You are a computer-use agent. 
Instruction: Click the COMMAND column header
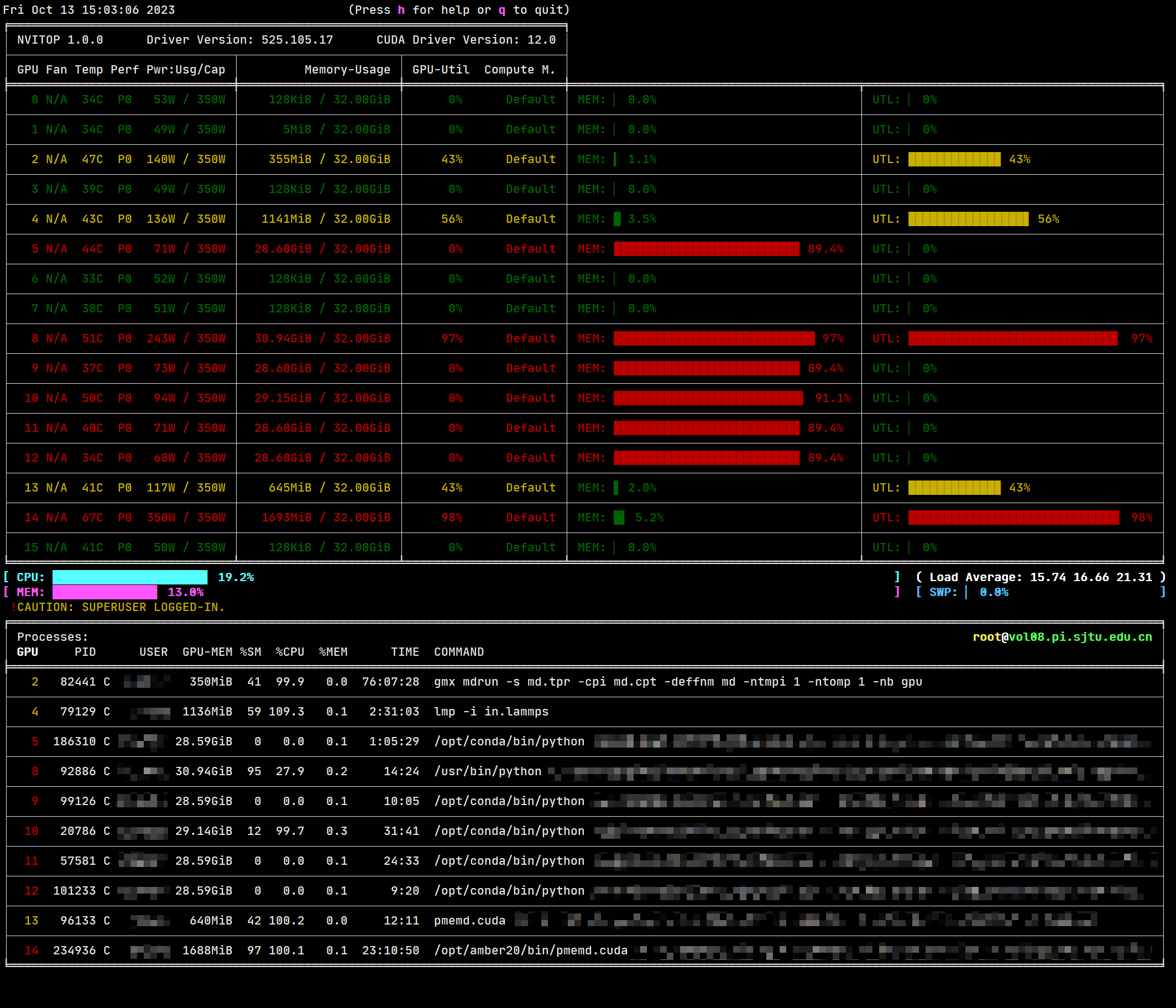(x=459, y=652)
